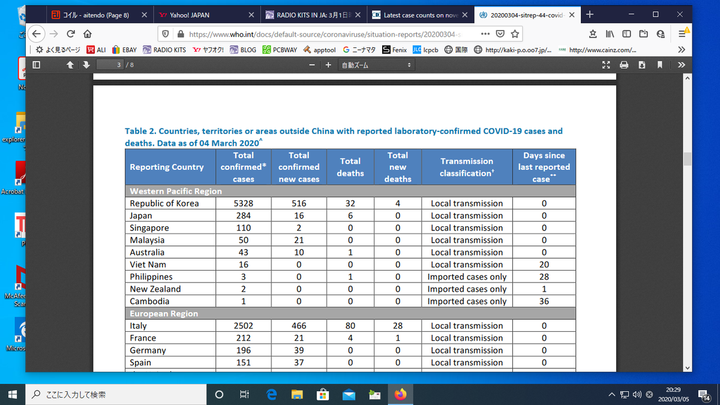The image size is (720, 405).
Task: Reload the current page
Action: (71, 34)
